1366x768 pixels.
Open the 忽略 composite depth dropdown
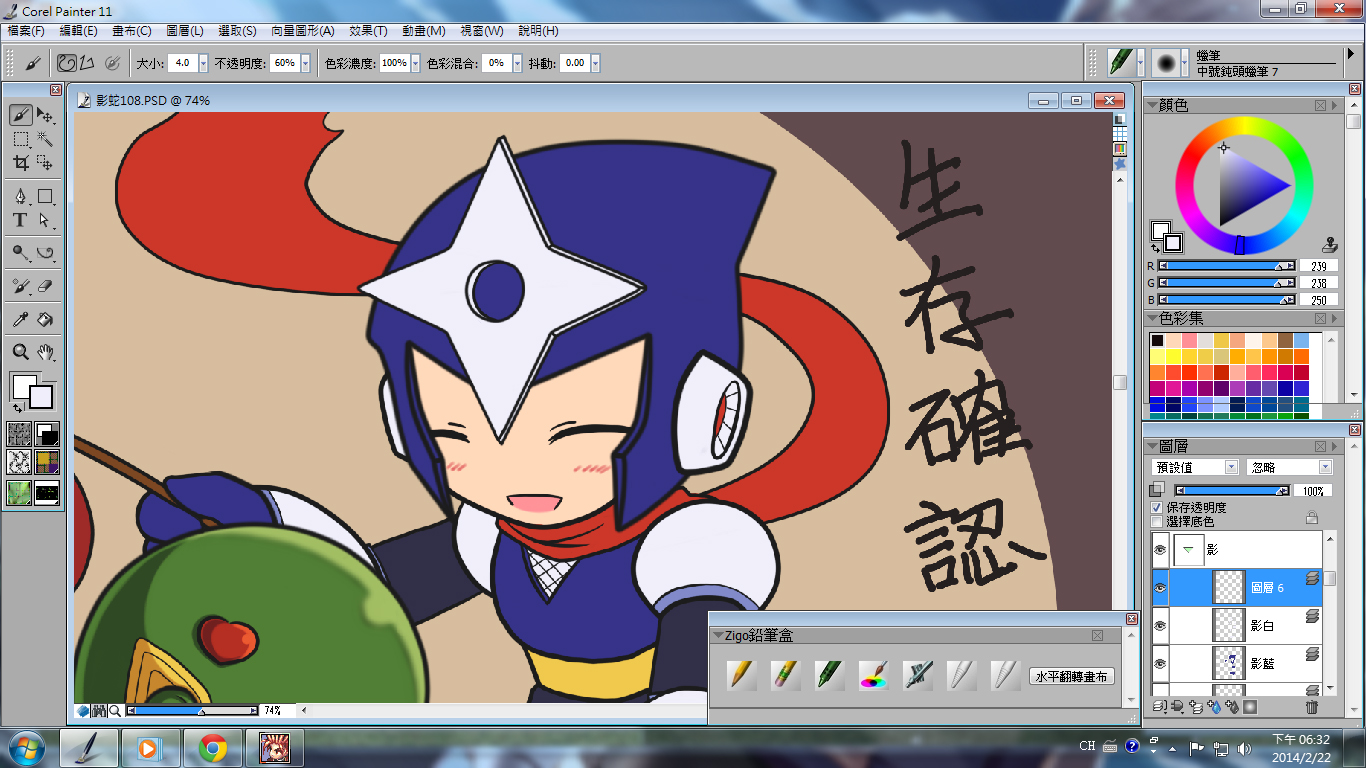click(1289, 467)
